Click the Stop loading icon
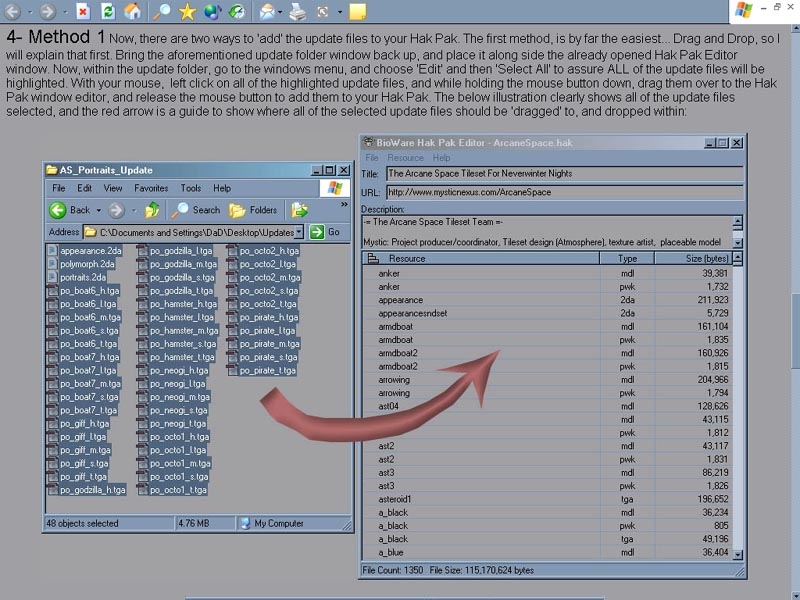800x600 pixels. coord(83,12)
